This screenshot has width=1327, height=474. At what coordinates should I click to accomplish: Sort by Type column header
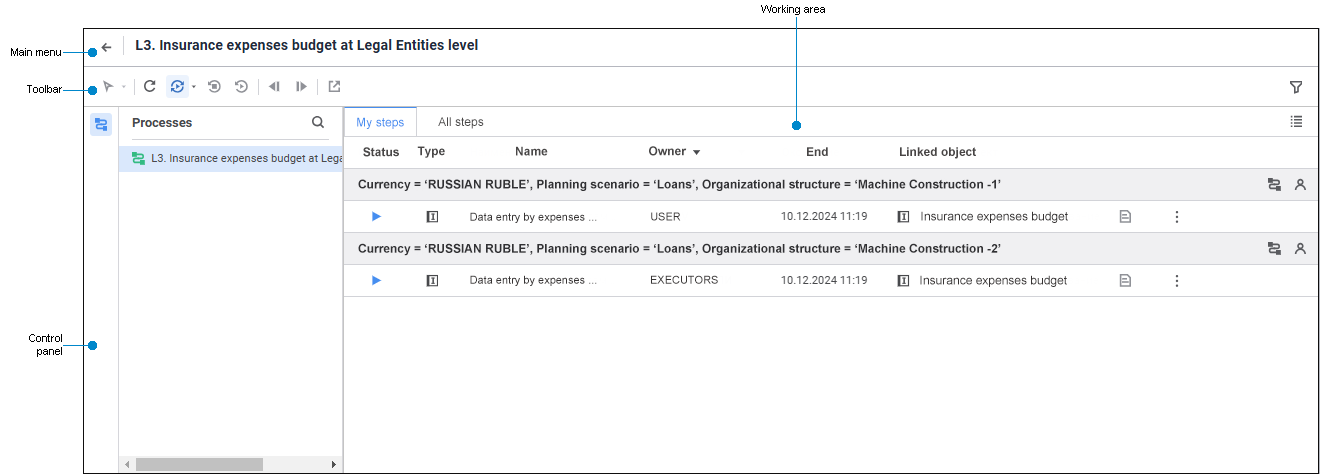click(431, 152)
